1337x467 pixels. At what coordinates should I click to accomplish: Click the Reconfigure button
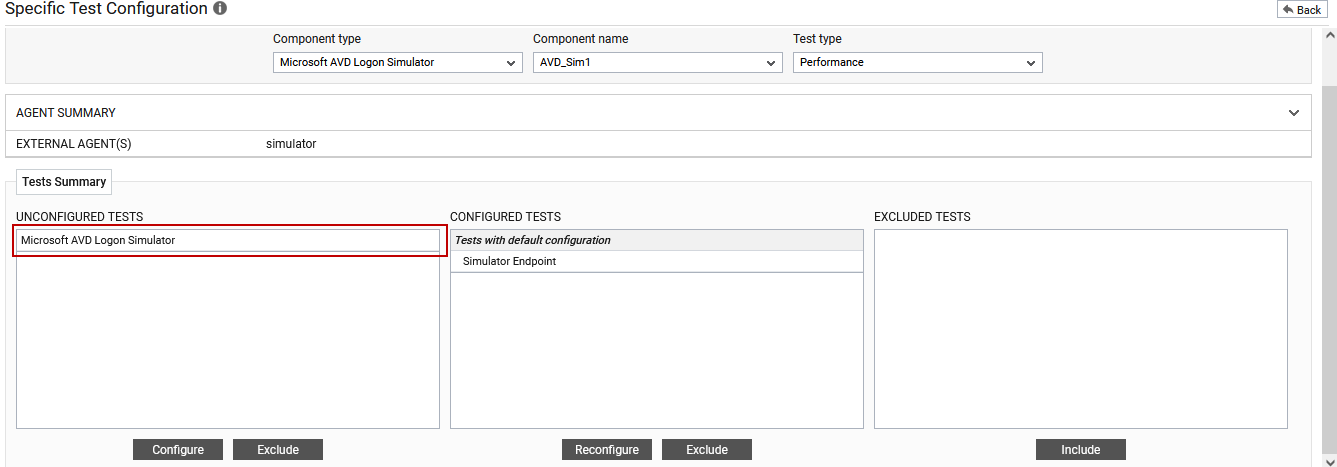pyautogui.click(x=607, y=450)
